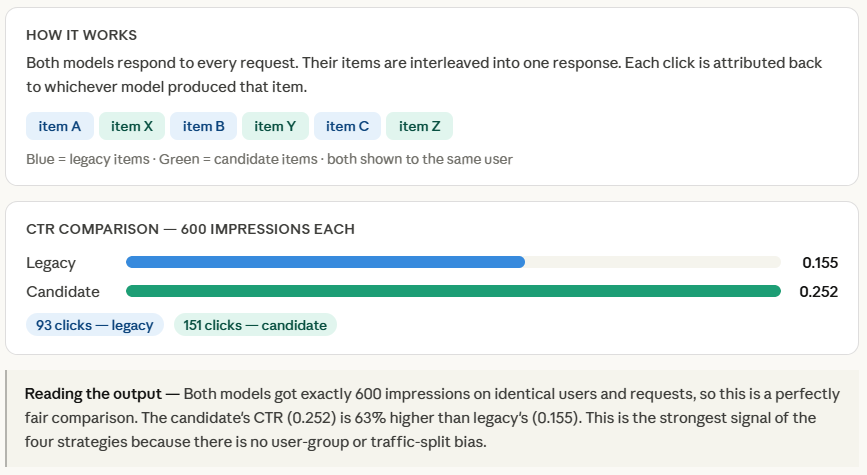867x475 pixels.
Task: Click the 'item B' legacy chip
Action: tap(204, 126)
